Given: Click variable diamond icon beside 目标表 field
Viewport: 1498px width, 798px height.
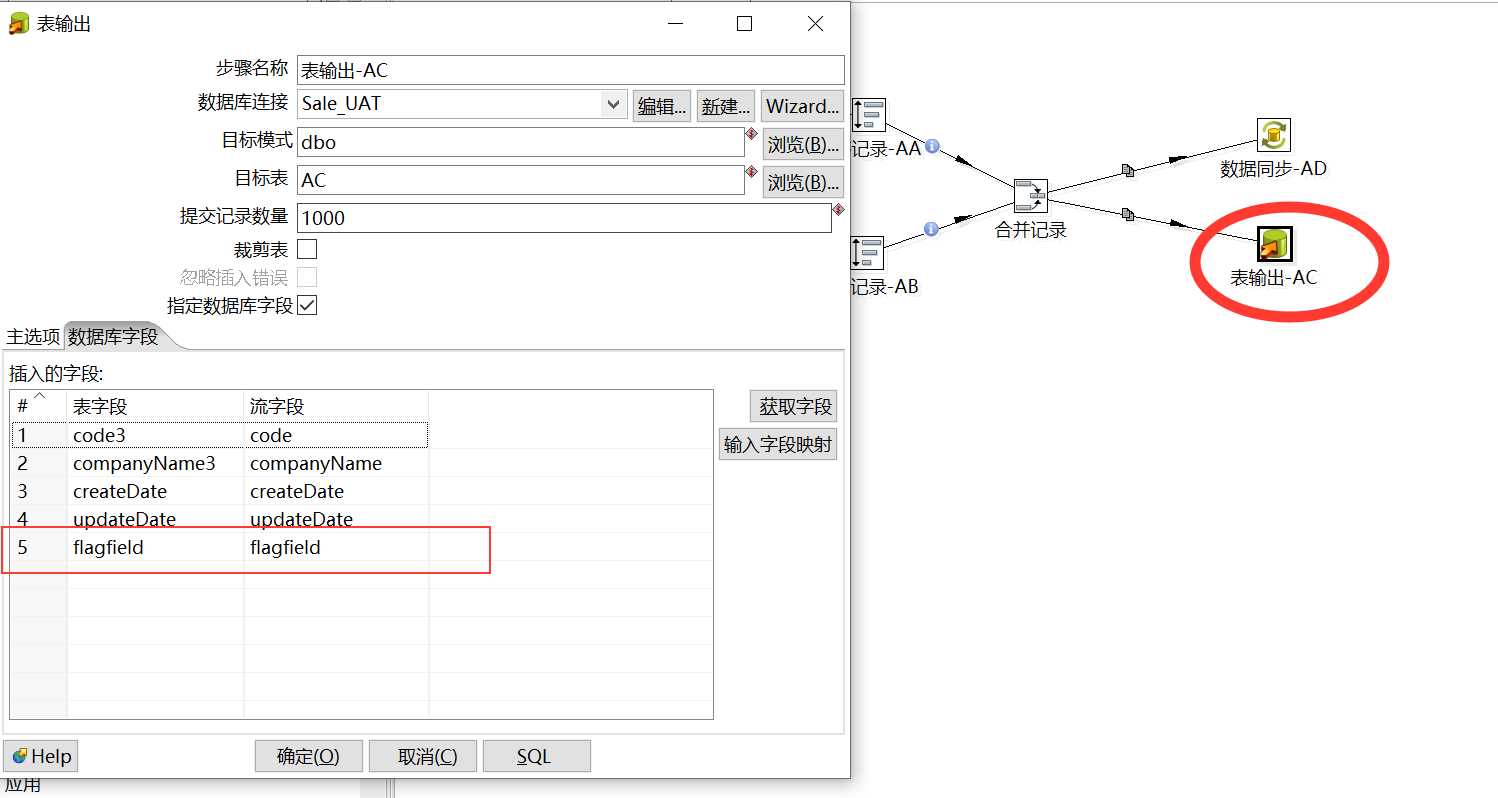Looking at the screenshot, I should [750, 171].
